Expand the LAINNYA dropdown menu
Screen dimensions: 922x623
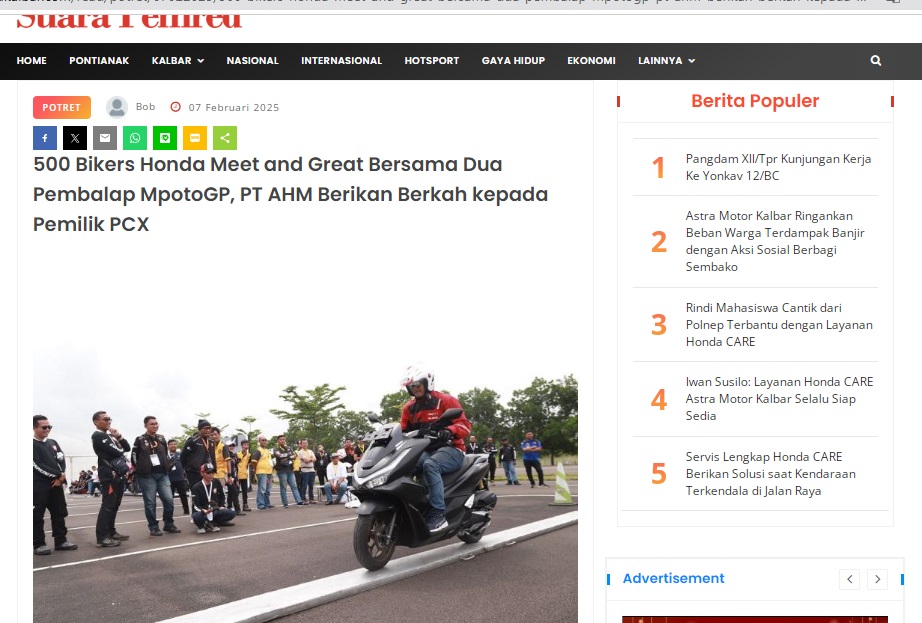666,61
